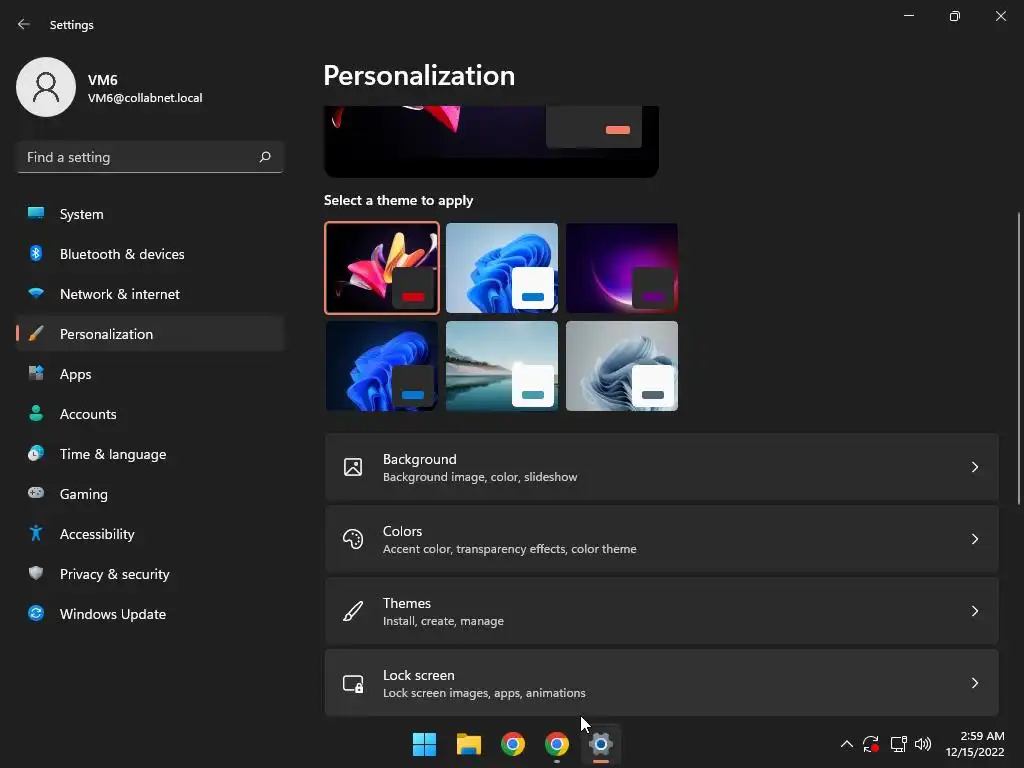Image resolution: width=1024 pixels, height=768 pixels.
Task: Open the Windows Start button
Action: tap(424, 744)
